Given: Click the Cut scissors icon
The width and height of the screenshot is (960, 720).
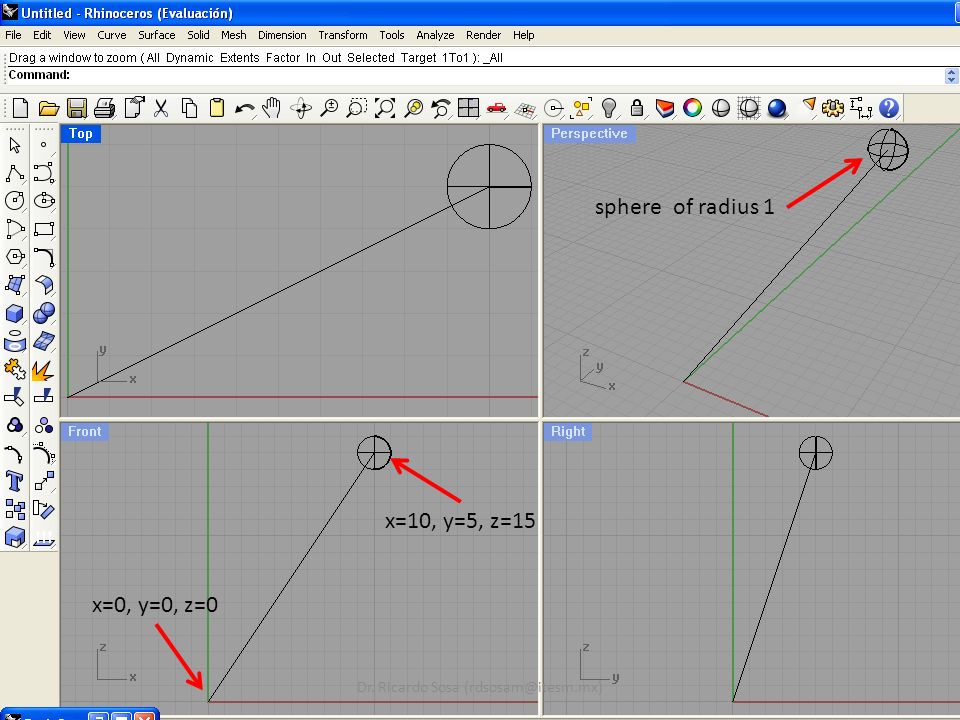Looking at the screenshot, I should point(161,108).
